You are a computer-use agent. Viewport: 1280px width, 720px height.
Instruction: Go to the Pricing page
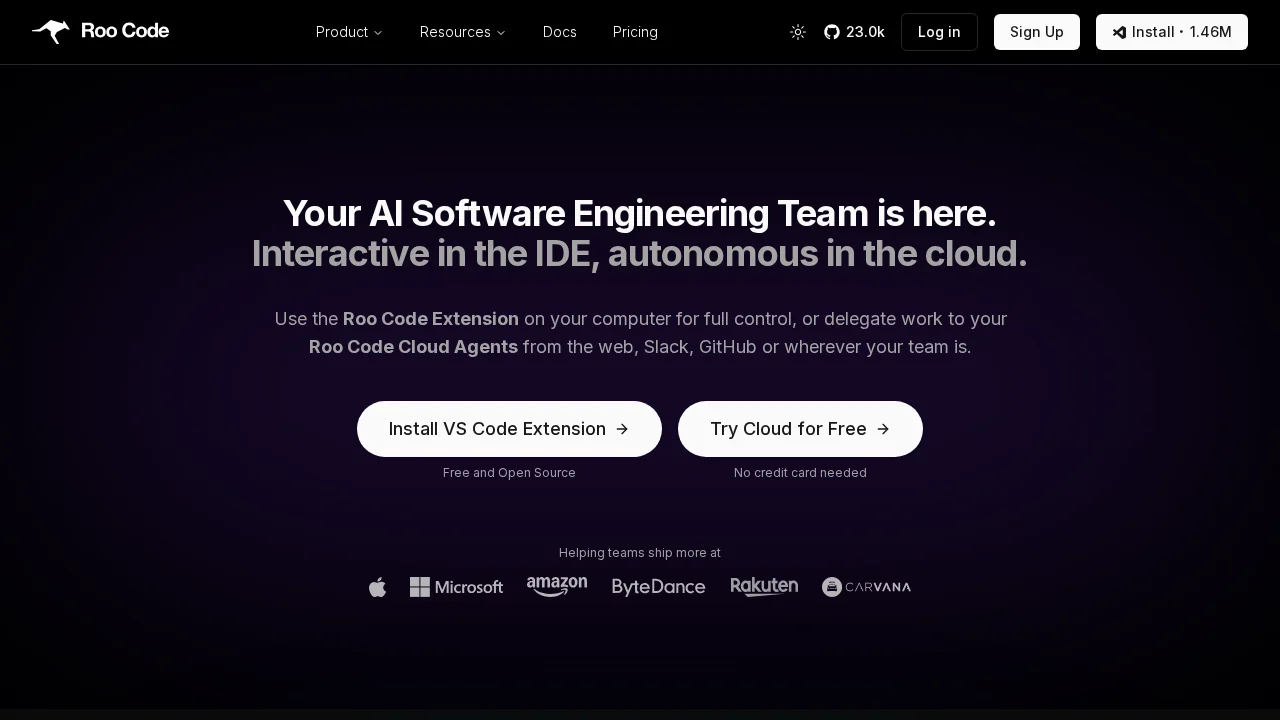coord(635,32)
